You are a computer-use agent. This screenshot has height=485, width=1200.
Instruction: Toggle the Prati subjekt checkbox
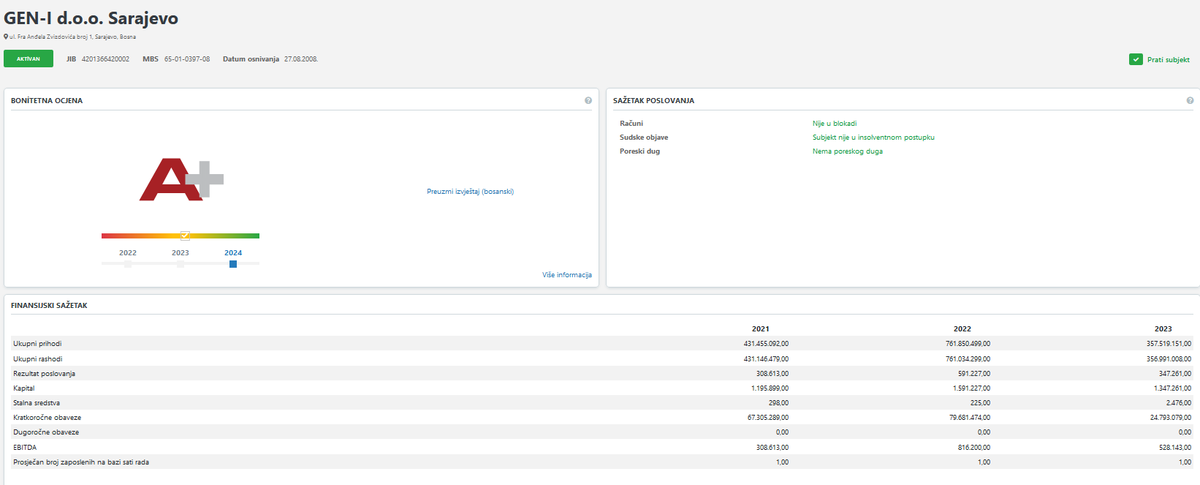(x=1135, y=59)
